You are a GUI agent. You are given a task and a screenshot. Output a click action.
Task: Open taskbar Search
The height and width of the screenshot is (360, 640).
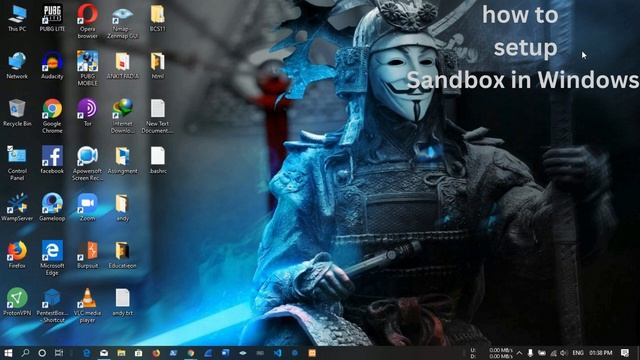tap(25, 353)
